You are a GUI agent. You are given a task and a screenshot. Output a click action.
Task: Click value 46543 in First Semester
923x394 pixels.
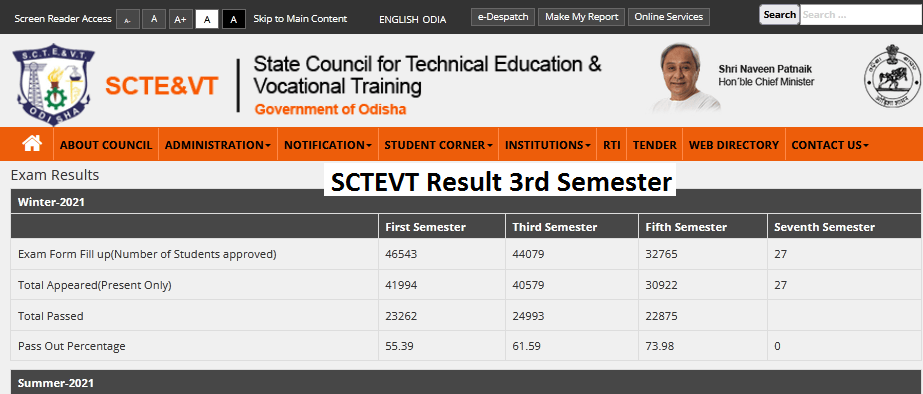(x=401, y=254)
